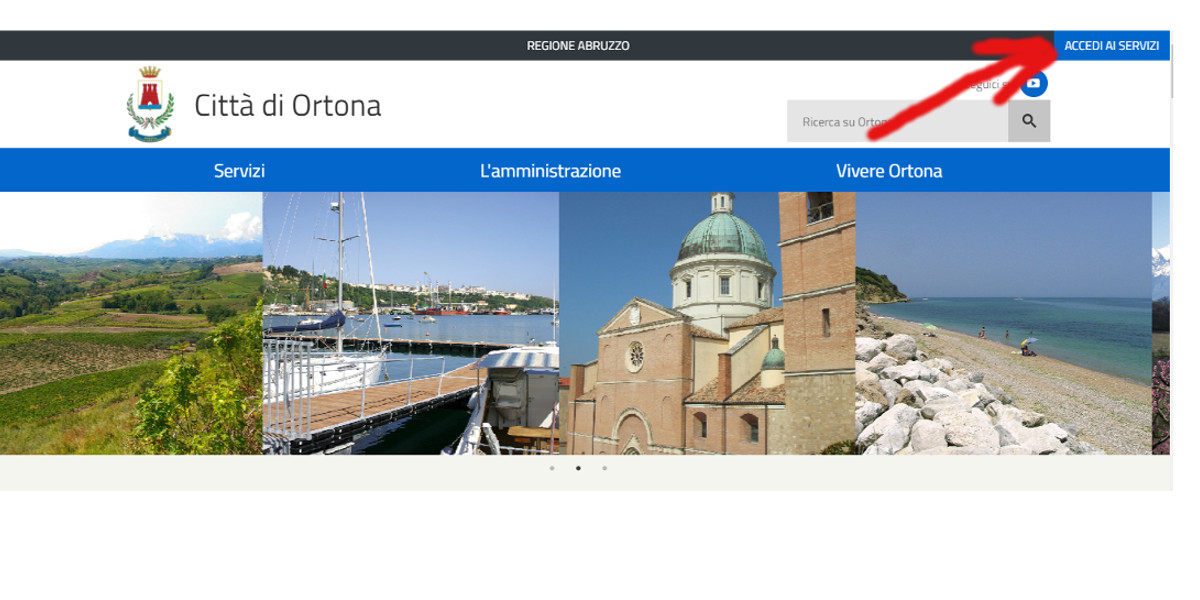
Task: Select the first carousel dot indicator
Action: (552, 468)
